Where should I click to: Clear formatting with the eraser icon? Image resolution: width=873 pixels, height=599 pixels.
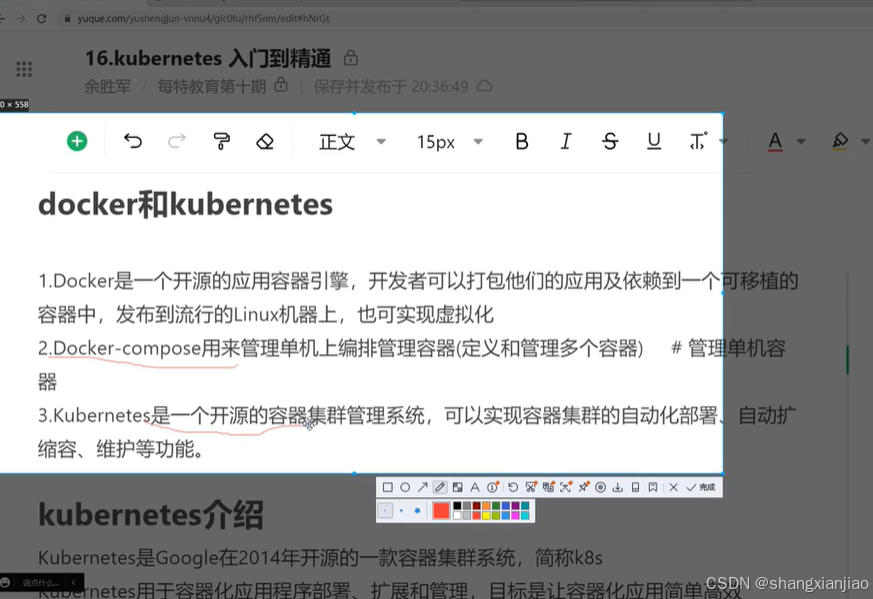point(265,141)
